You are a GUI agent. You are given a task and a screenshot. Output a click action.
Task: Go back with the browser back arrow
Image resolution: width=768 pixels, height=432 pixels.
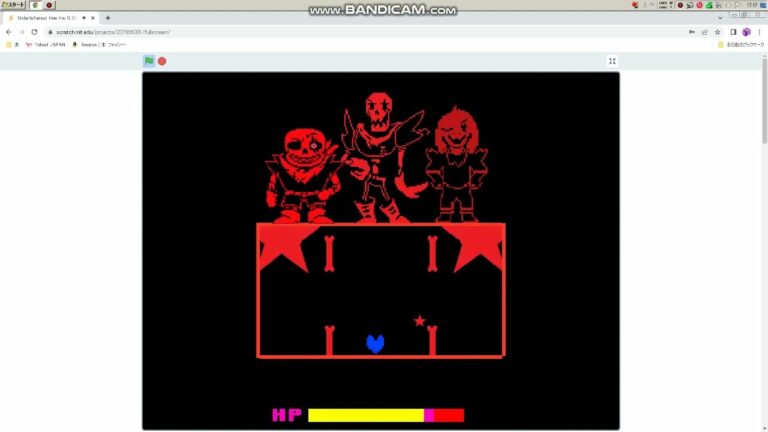pos(9,32)
